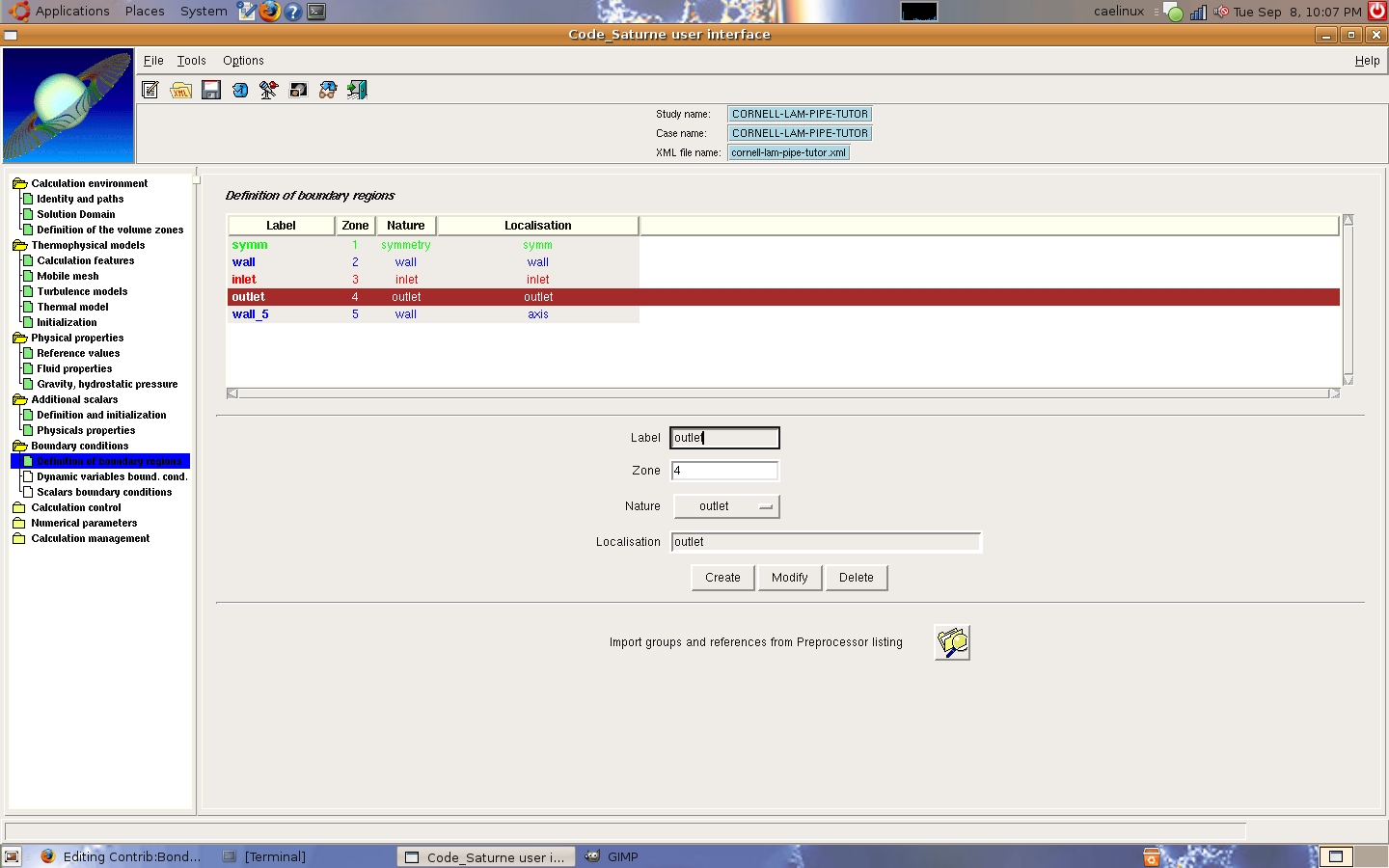Click the blue circular arrow toolbar icon
The width and height of the screenshot is (1389, 868).
(x=240, y=90)
